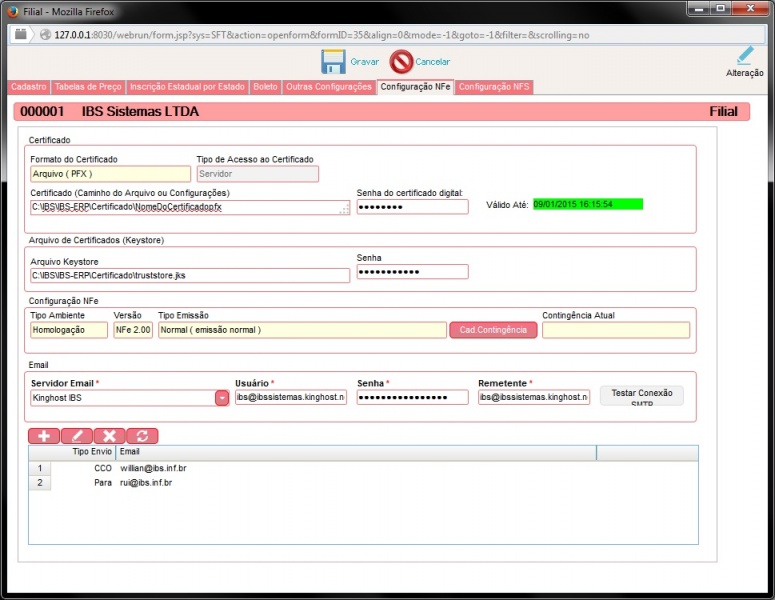775x600 pixels.
Task: Click the Keystore Senha password field
Action: point(413,272)
